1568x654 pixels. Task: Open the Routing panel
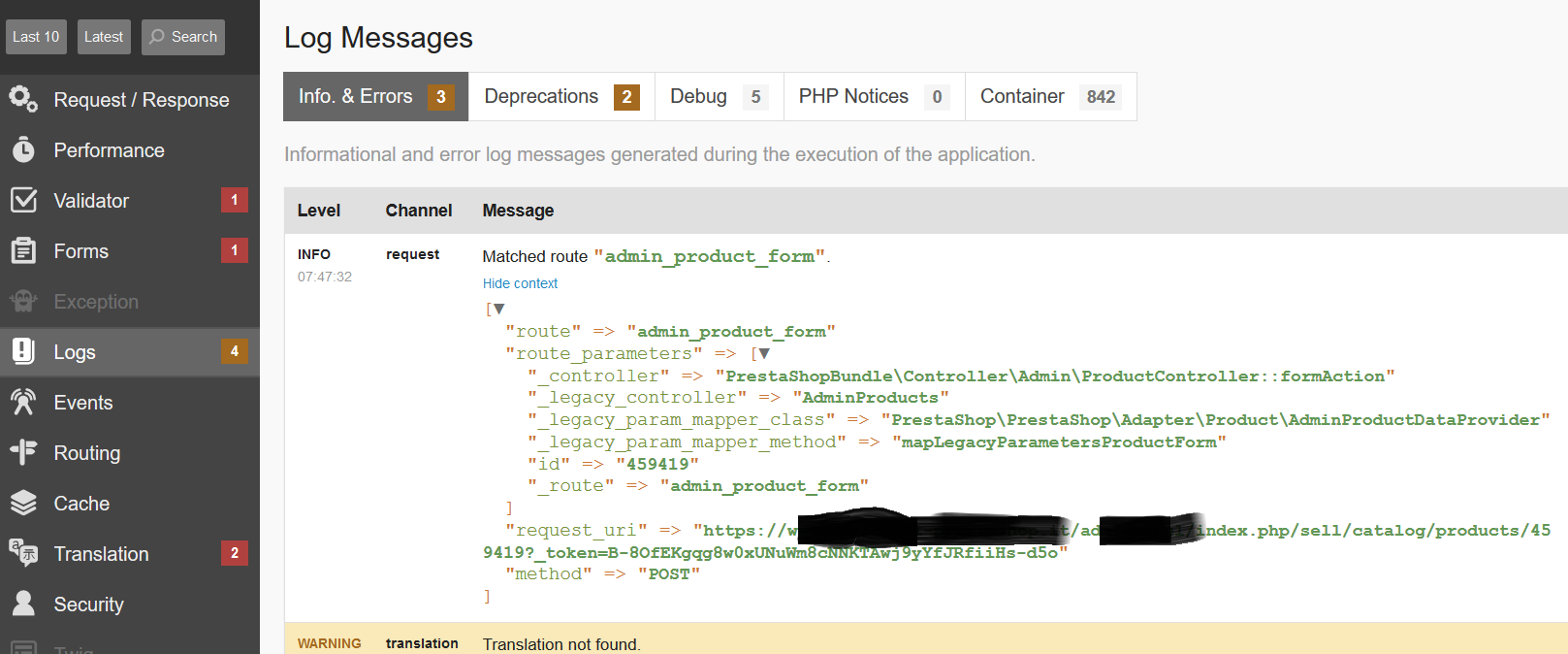click(x=130, y=453)
